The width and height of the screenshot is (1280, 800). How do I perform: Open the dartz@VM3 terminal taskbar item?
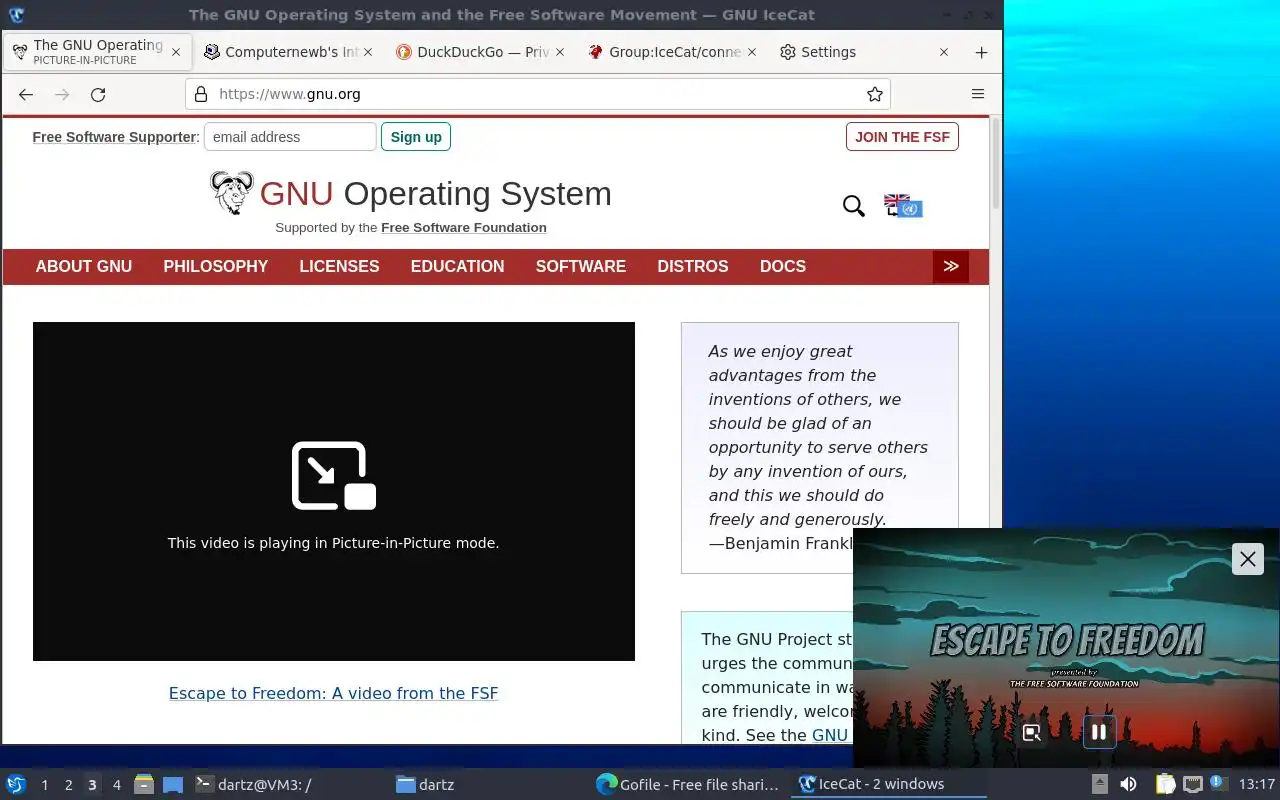click(289, 784)
